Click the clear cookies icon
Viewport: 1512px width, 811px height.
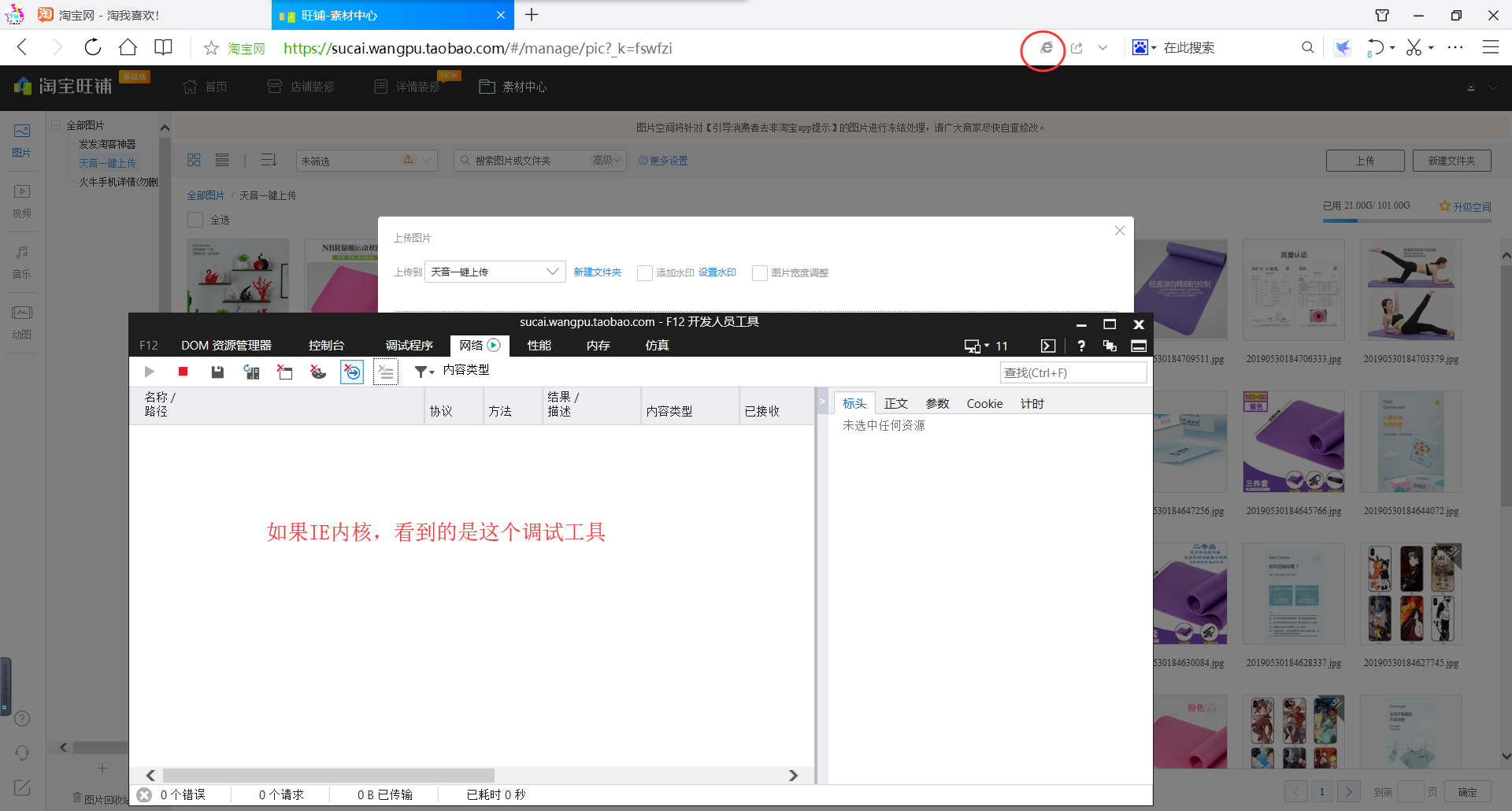[x=318, y=372]
